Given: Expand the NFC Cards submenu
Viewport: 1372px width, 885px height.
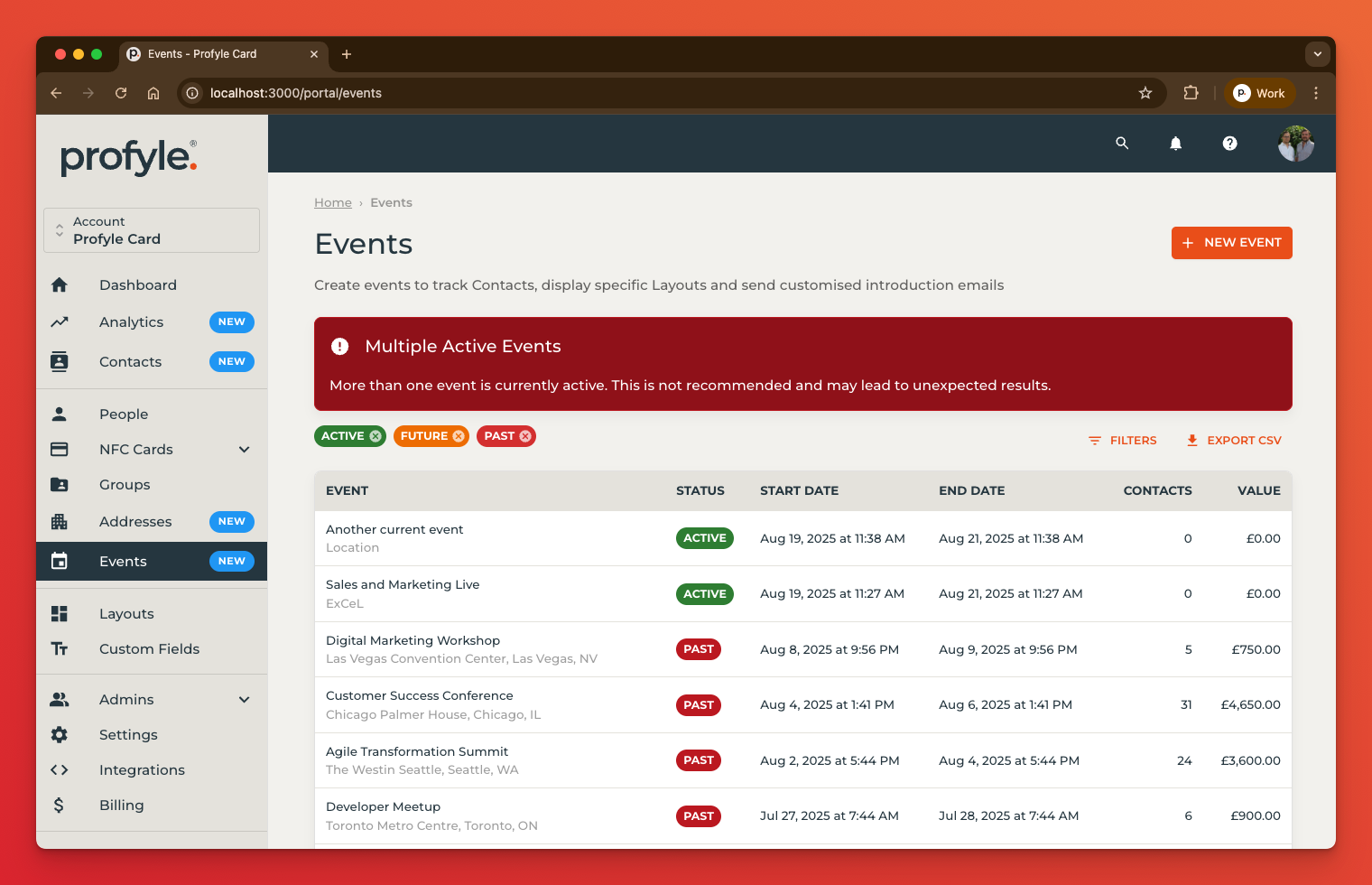Looking at the screenshot, I should pos(244,450).
